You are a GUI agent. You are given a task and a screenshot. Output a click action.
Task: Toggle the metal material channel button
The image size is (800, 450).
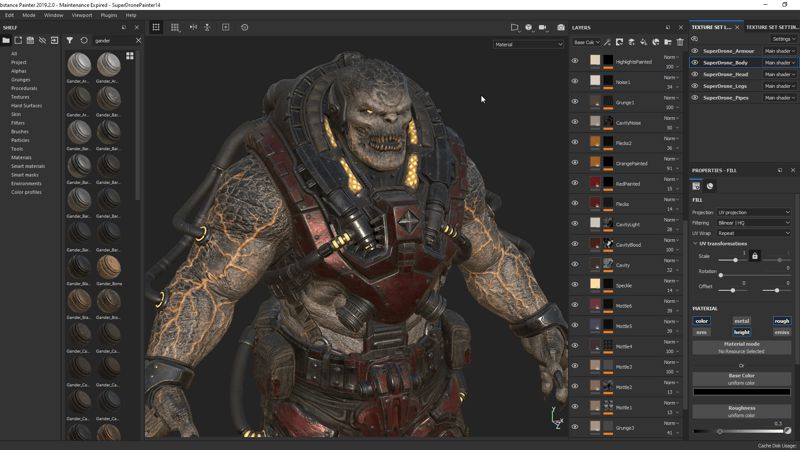click(741, 321)
